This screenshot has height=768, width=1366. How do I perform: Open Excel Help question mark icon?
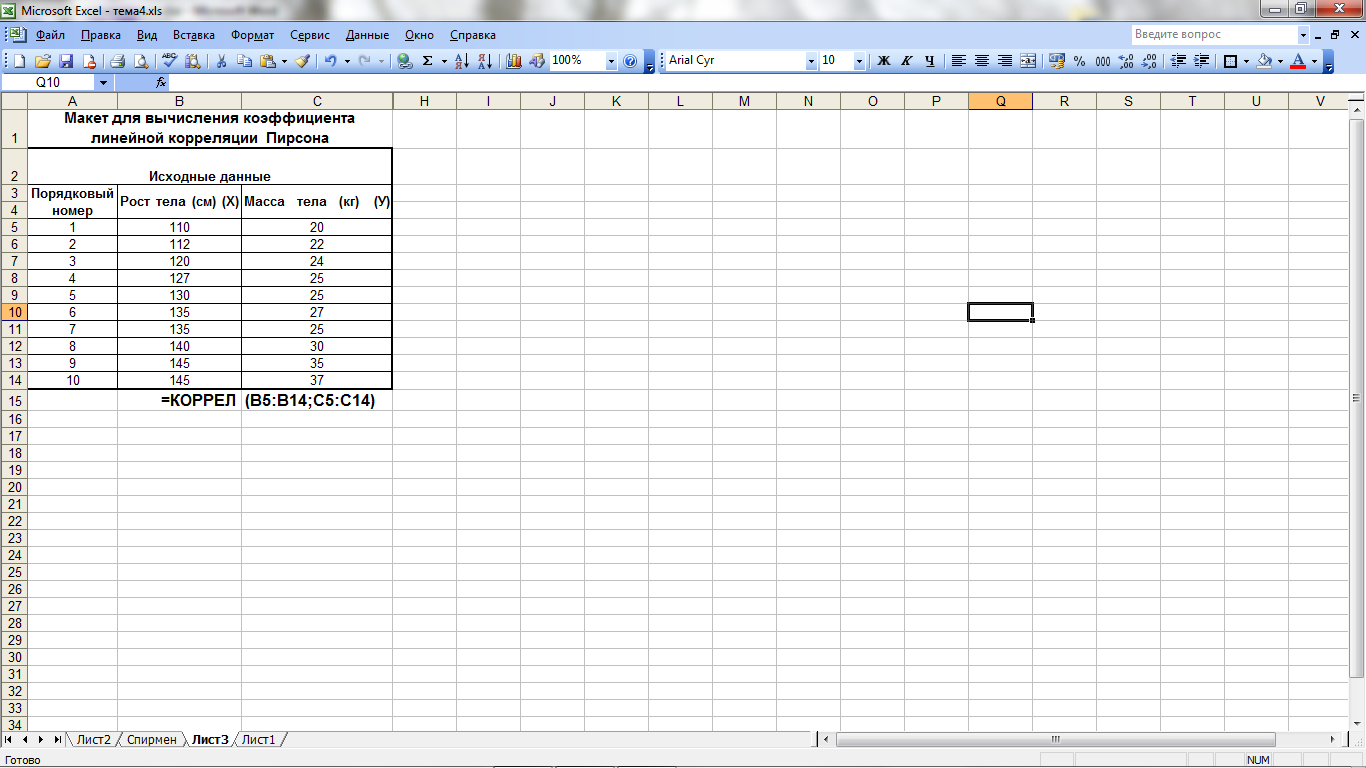tap(630, 61)
